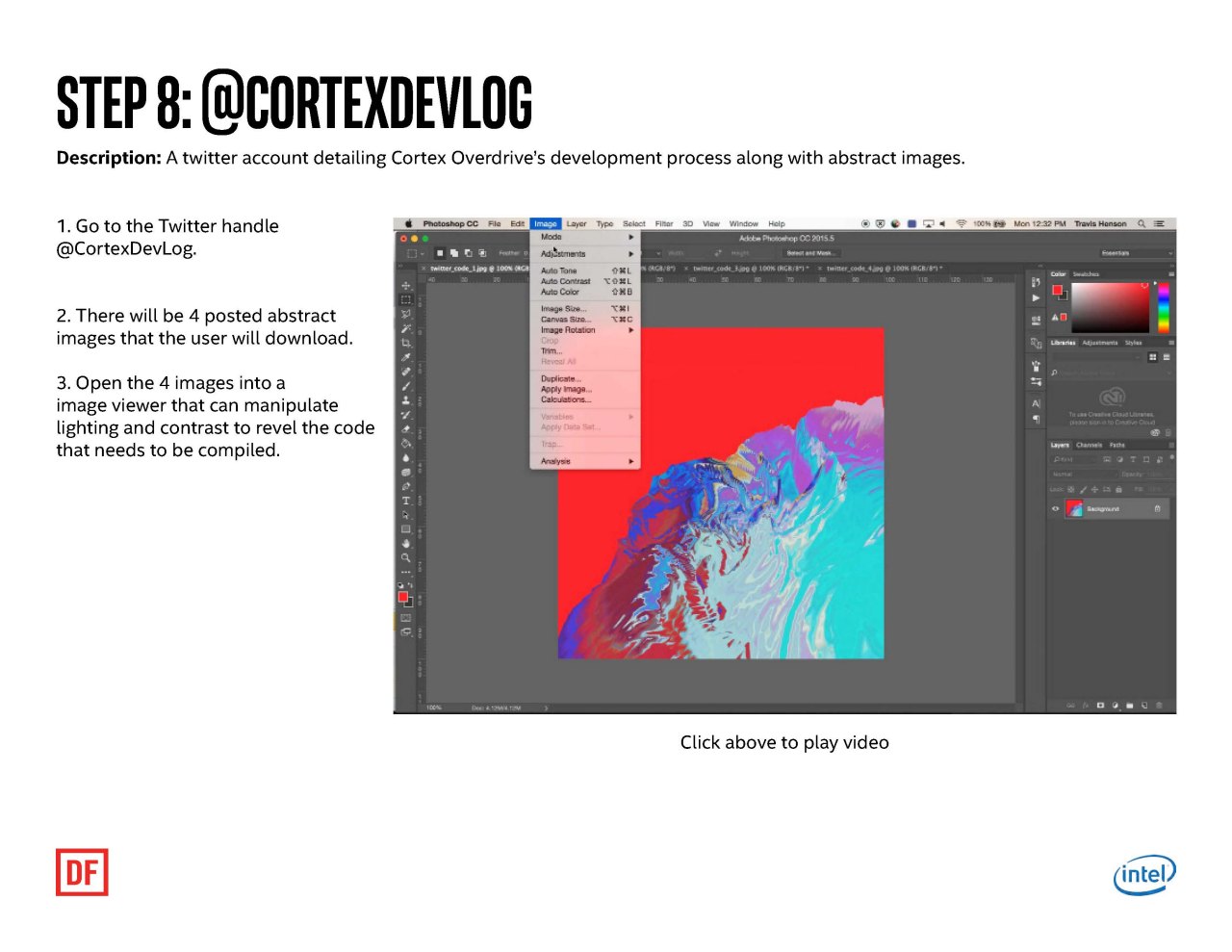Create a new layer mask
Image resolution: width=1232 pixels, height=952 pixels.
[x=1100, y=706]
